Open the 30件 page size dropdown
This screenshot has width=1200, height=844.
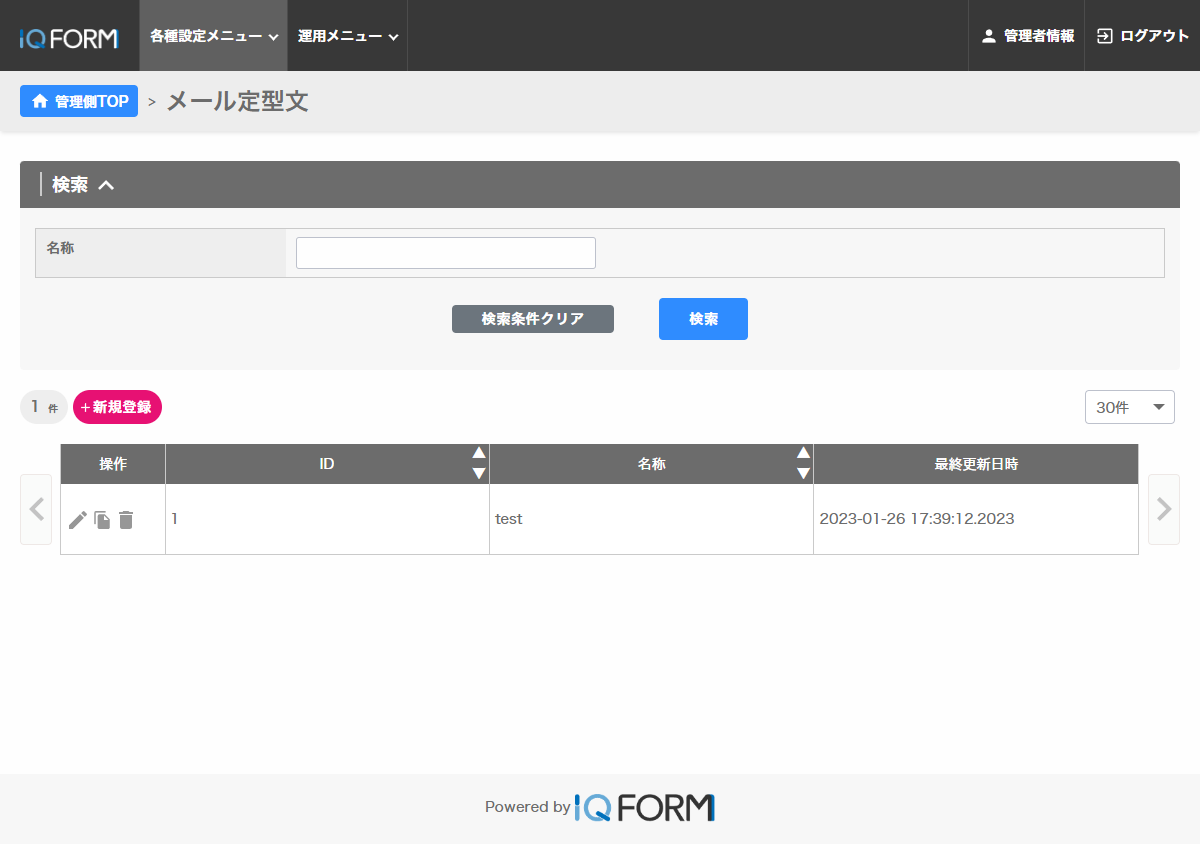pos(1129,407)
